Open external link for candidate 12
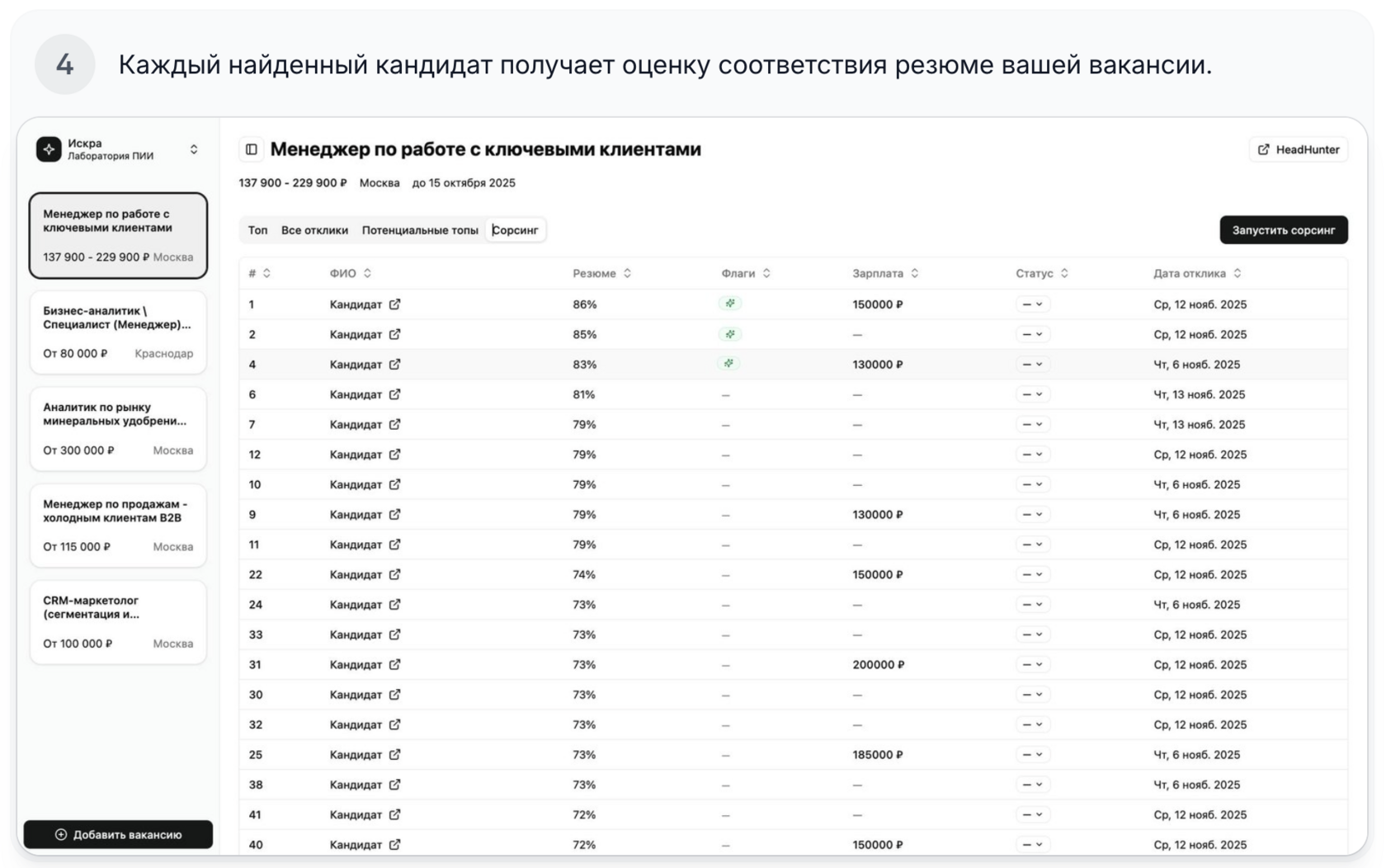This screenshot has height=868, width=1386. [x=395, y=455]
